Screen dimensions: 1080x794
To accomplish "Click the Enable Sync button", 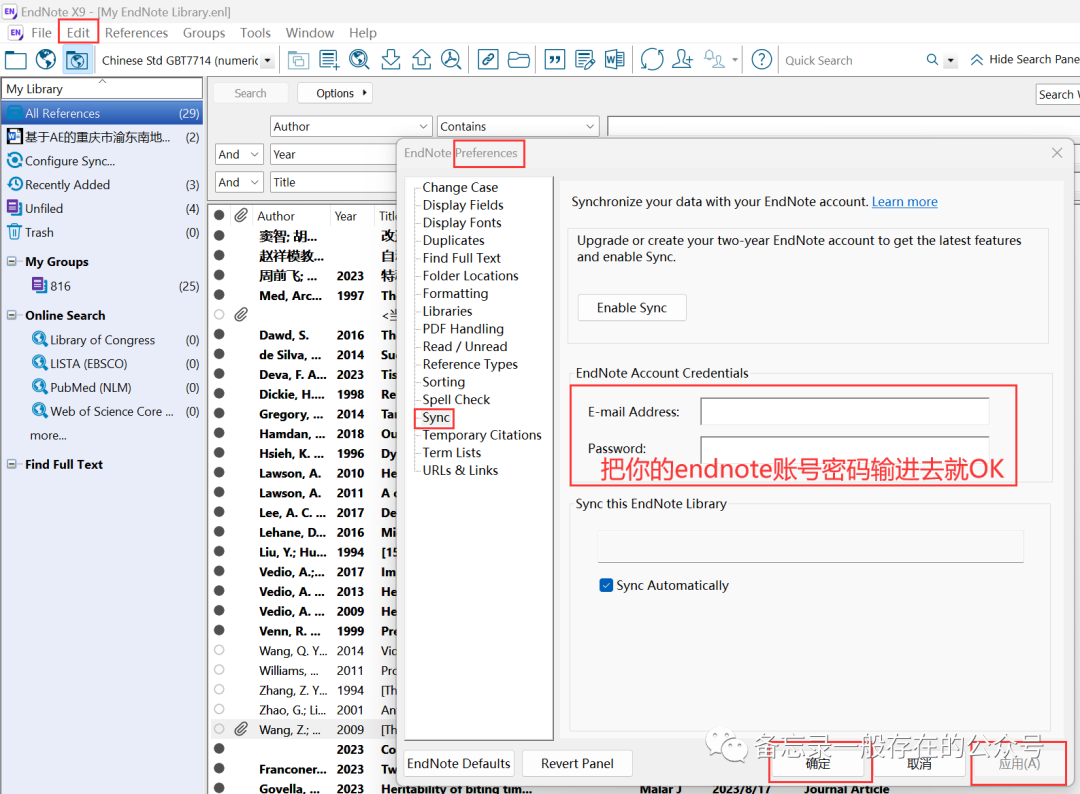I will pyautogui.click(x=632, y=308).
